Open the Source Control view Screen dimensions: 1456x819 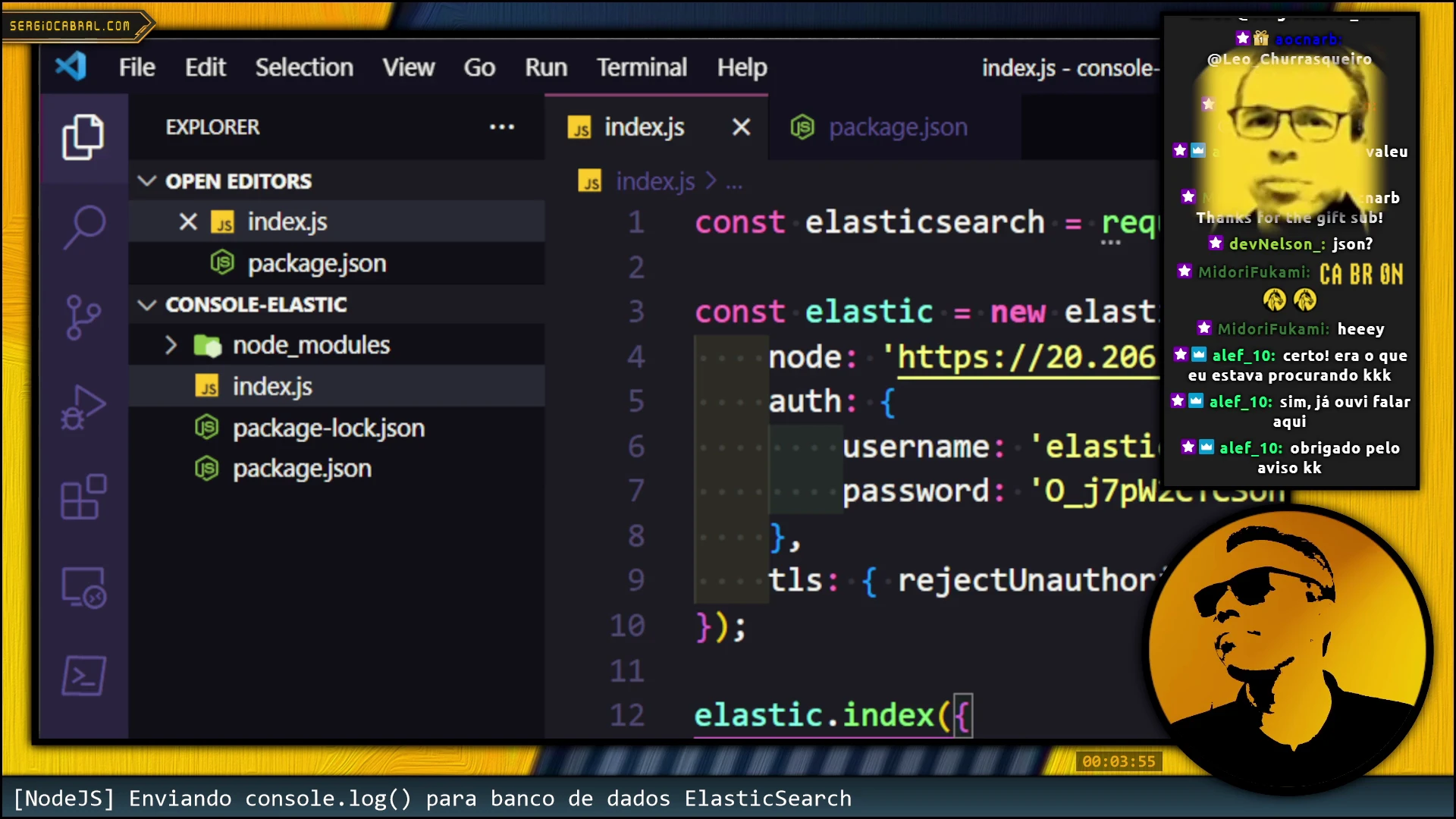click(x=83, y=317)
